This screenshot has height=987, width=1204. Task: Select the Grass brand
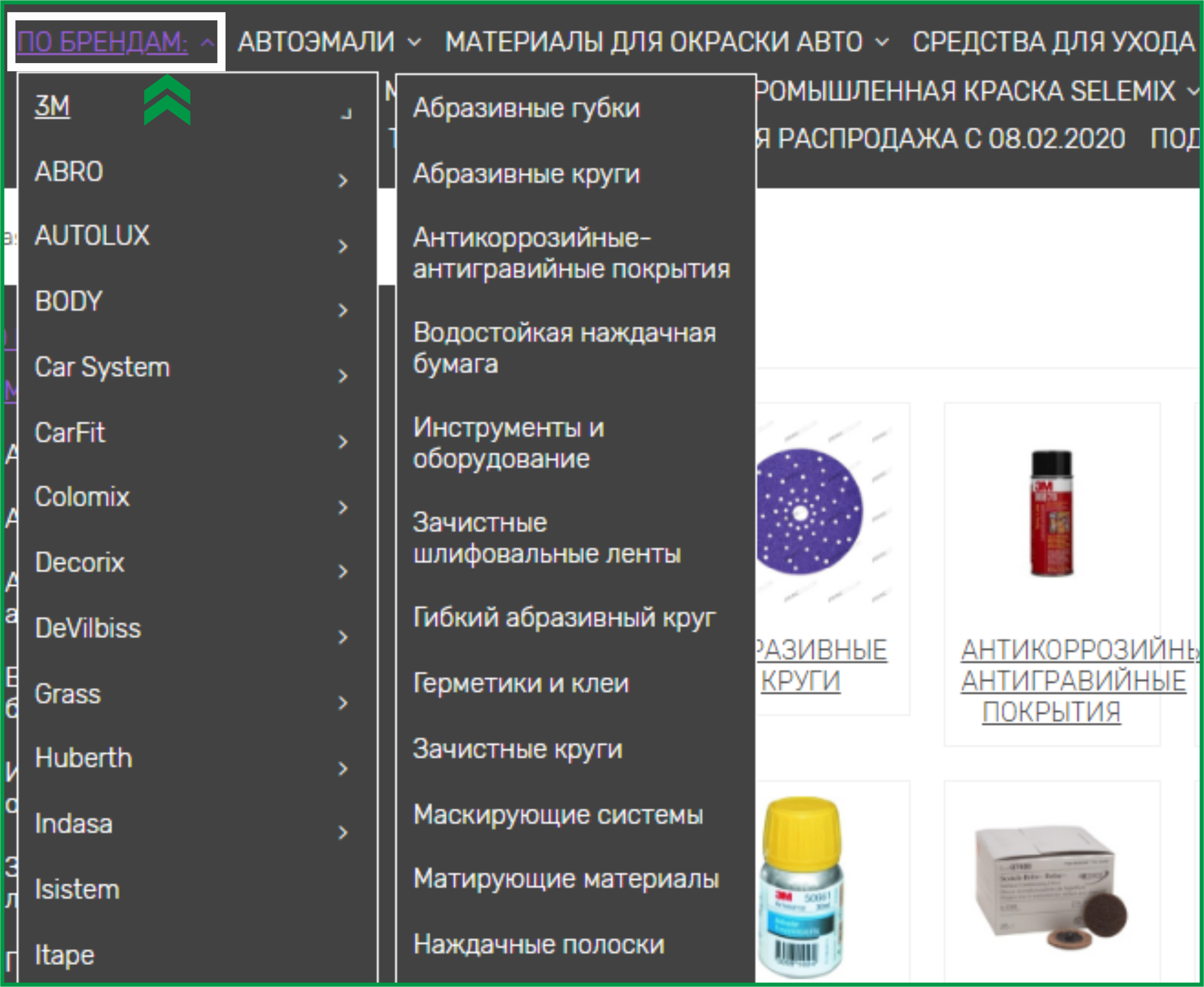(x=68, y=695)
